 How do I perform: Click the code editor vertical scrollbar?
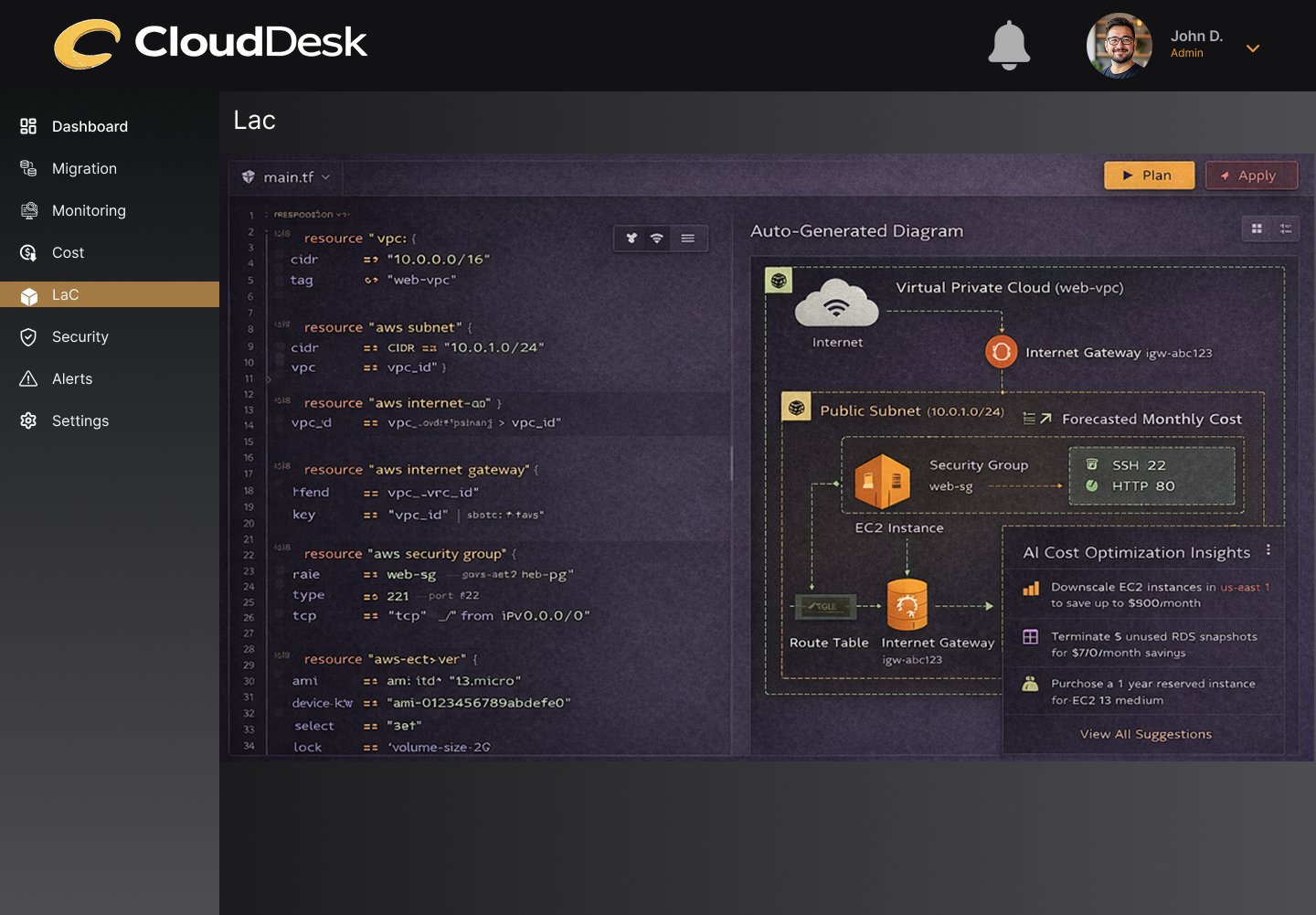coord(731,463)
